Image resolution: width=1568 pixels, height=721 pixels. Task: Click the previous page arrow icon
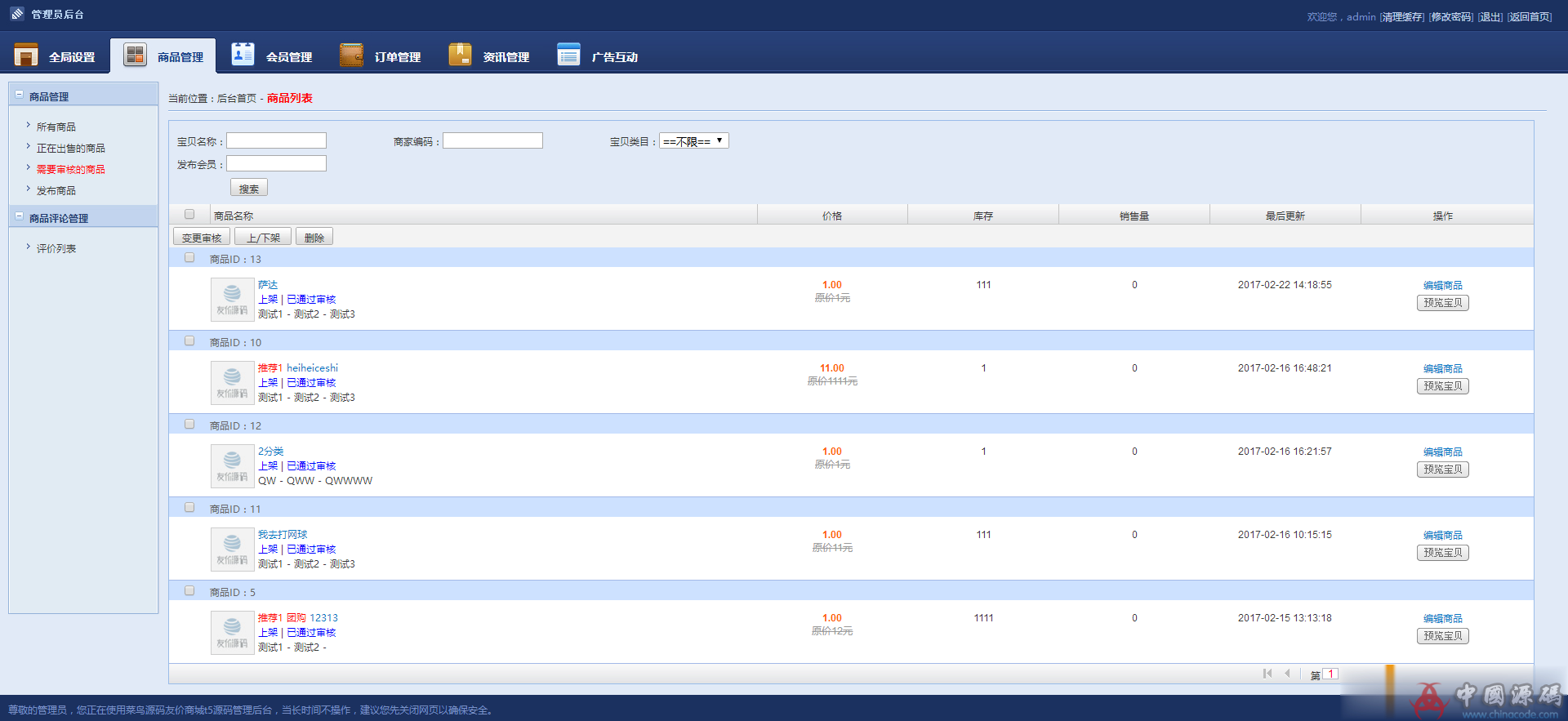tap(1288, 674)
